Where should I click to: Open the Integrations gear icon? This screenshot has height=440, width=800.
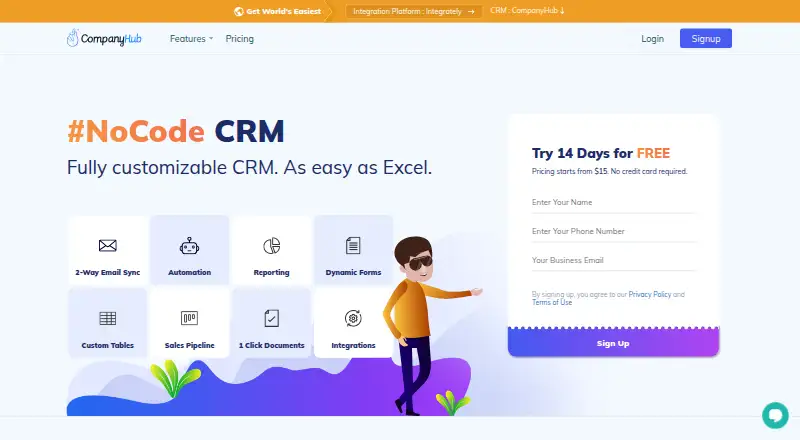(353, 318)
